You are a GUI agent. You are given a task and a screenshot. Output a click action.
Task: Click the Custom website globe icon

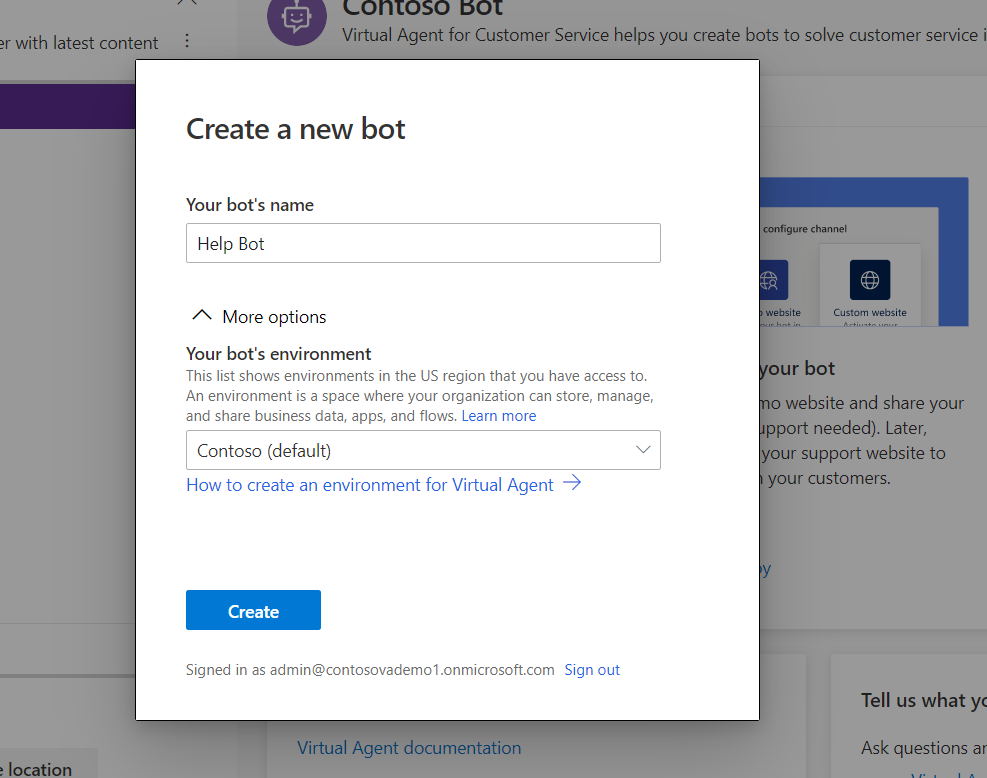click(x=870, y=280)
